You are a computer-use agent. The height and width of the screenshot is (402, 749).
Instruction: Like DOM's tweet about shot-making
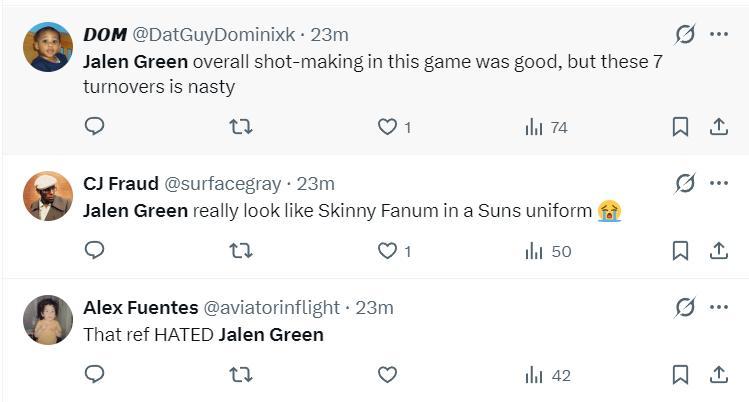[x=387, y=127]
